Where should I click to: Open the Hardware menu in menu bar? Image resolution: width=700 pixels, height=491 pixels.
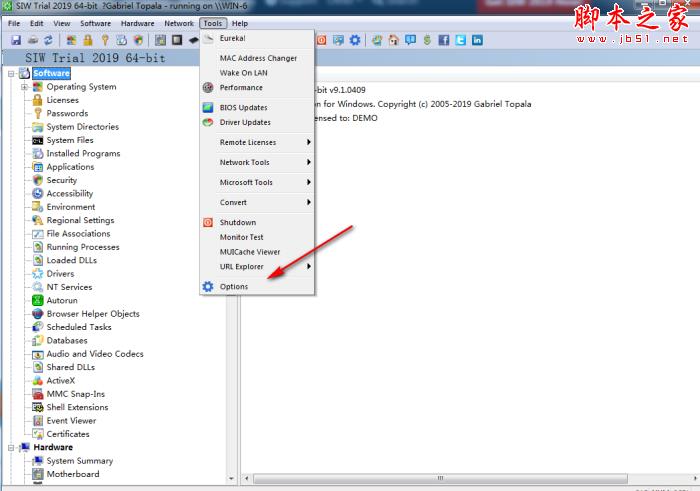tap(138, 23)
